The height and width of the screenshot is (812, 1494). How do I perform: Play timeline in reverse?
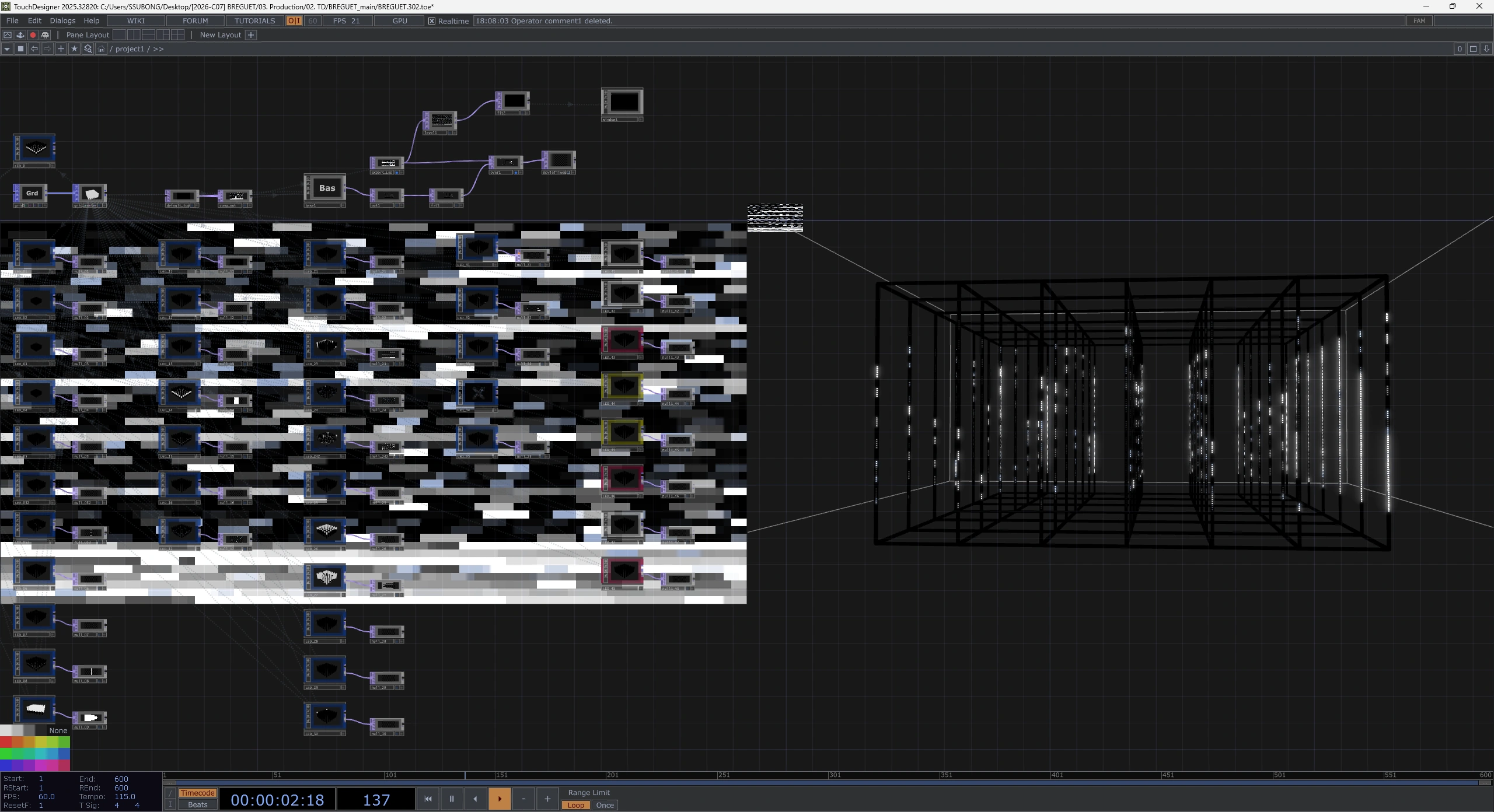[x=476, y=799]
